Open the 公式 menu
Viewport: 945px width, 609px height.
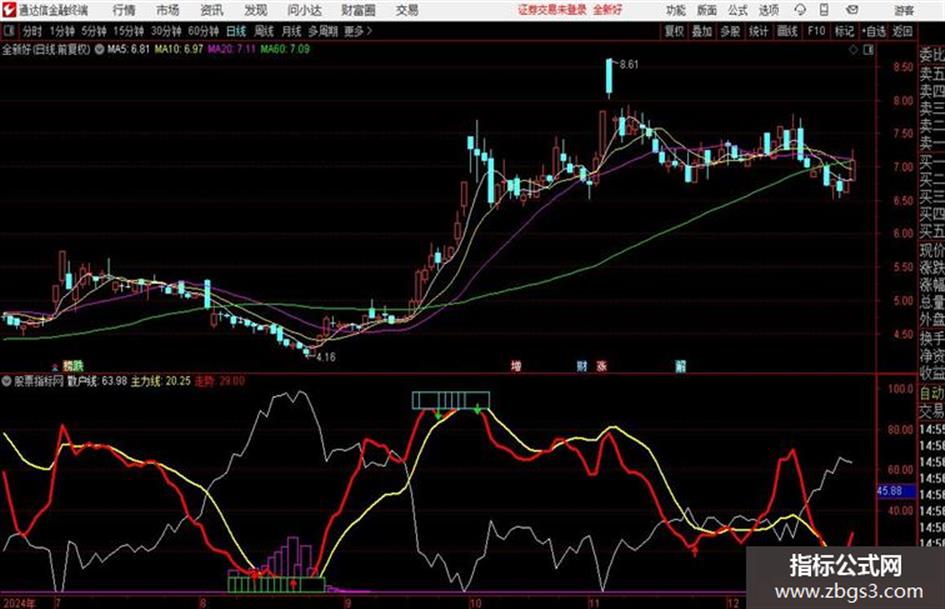[738, 10]
